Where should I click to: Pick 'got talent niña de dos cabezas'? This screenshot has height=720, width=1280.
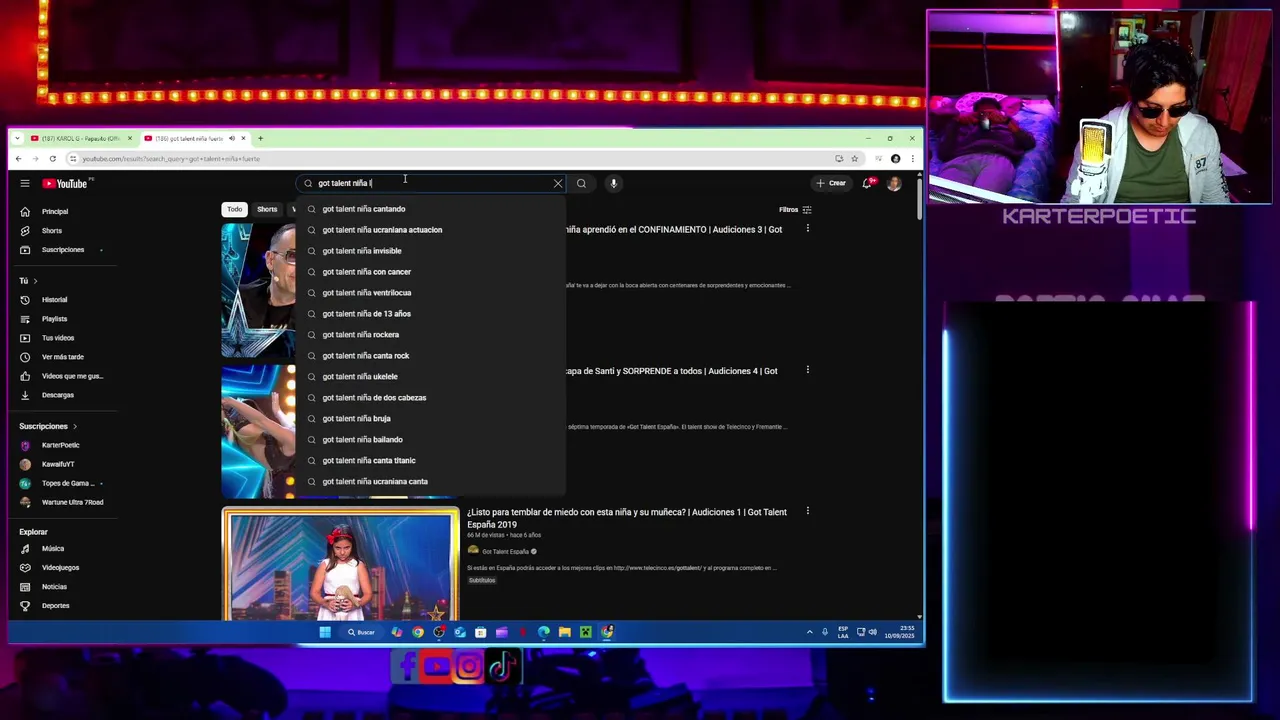(x=430, y=398)
